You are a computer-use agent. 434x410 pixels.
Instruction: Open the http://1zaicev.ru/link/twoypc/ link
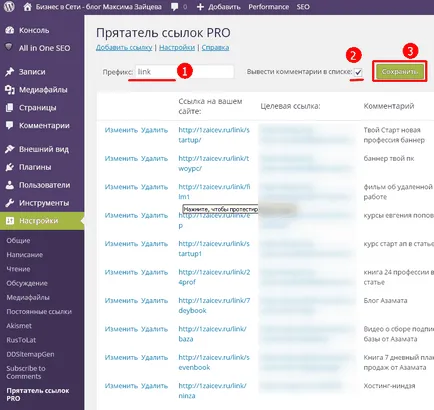pos(214,163)
